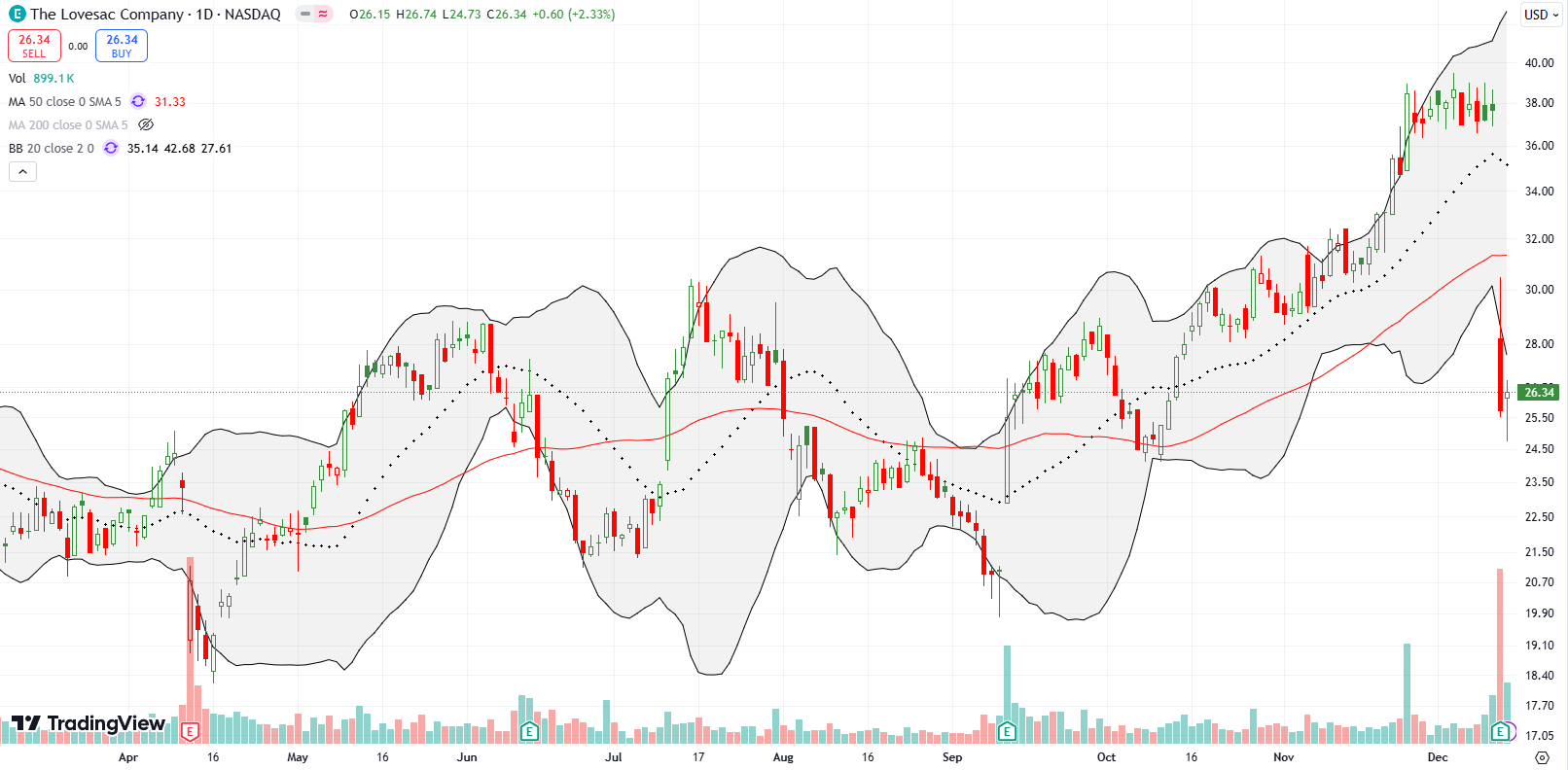The width and height of the screenshot is (1568, 770).
Task: Click the 40.00 price axis label
Action: click(1539, 63)
